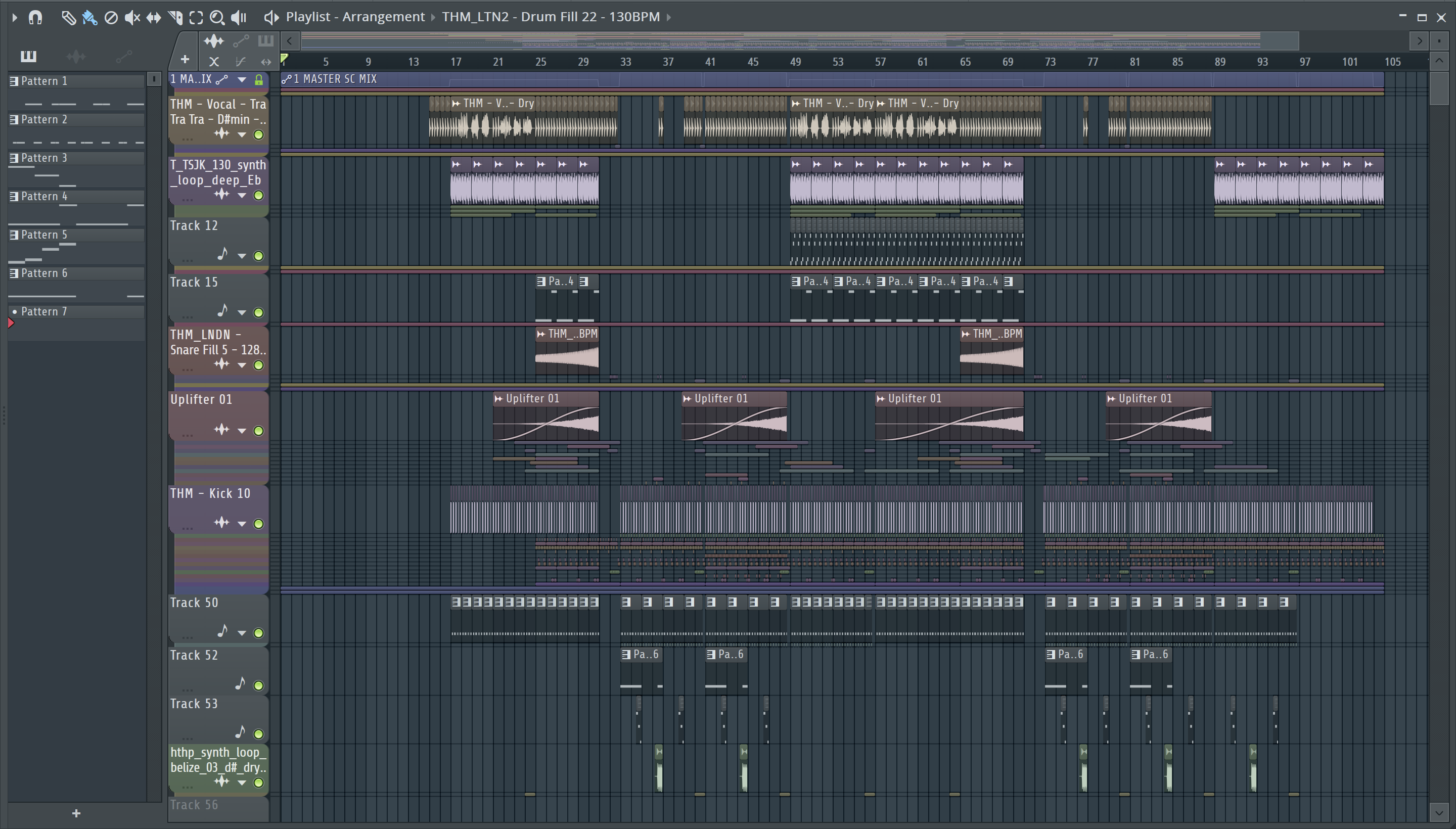Click the playhead start marker at bar 1

[x=284, y=59]
